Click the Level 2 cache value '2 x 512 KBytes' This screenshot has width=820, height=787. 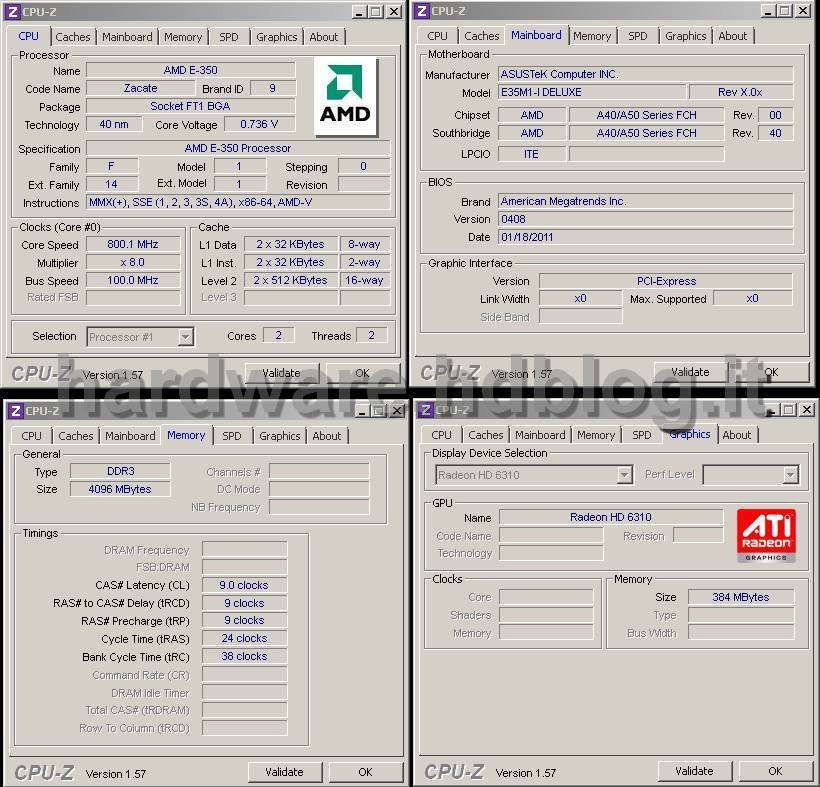click(x=291, y=280)
